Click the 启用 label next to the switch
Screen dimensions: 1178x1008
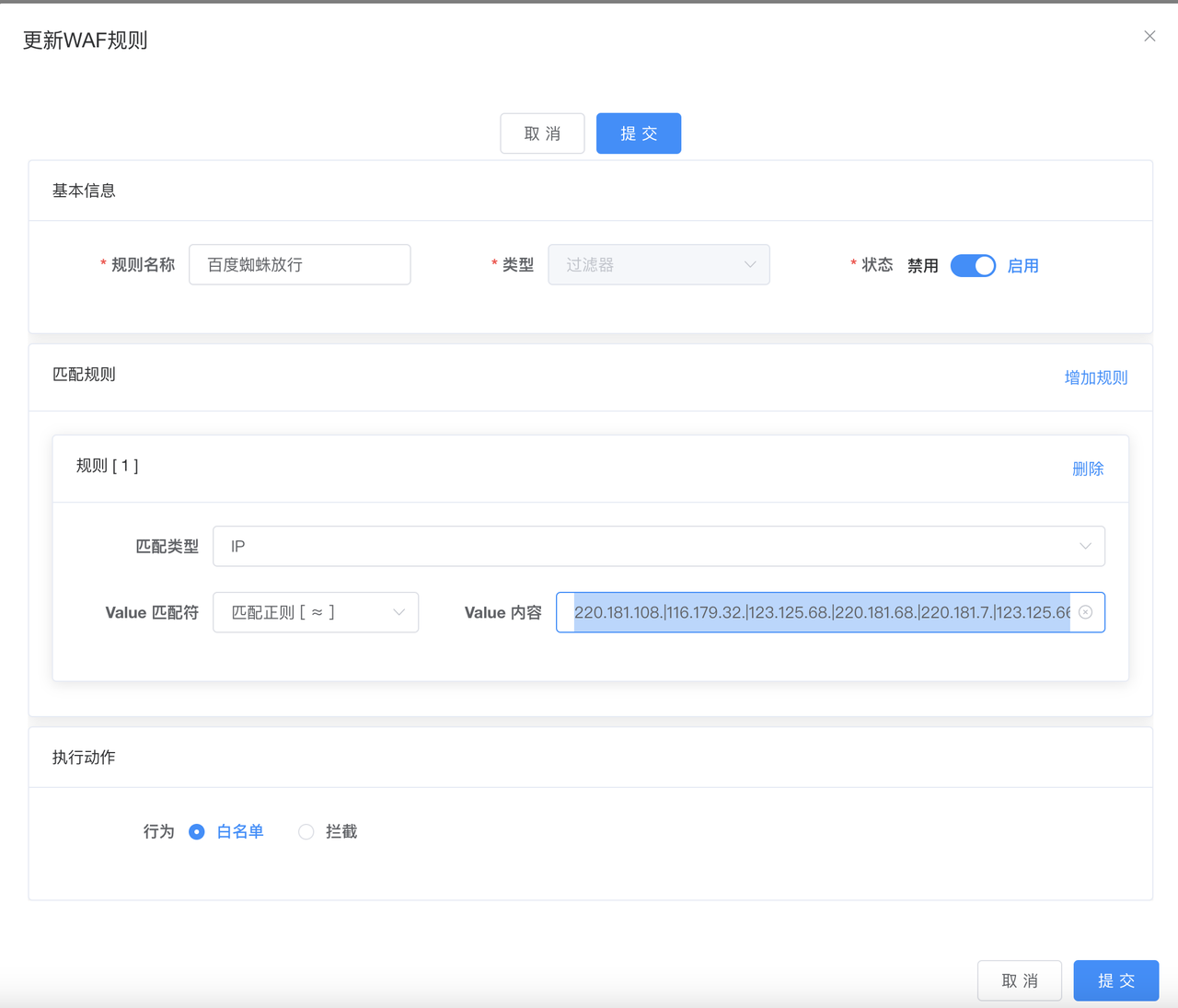pos(1022,266)
